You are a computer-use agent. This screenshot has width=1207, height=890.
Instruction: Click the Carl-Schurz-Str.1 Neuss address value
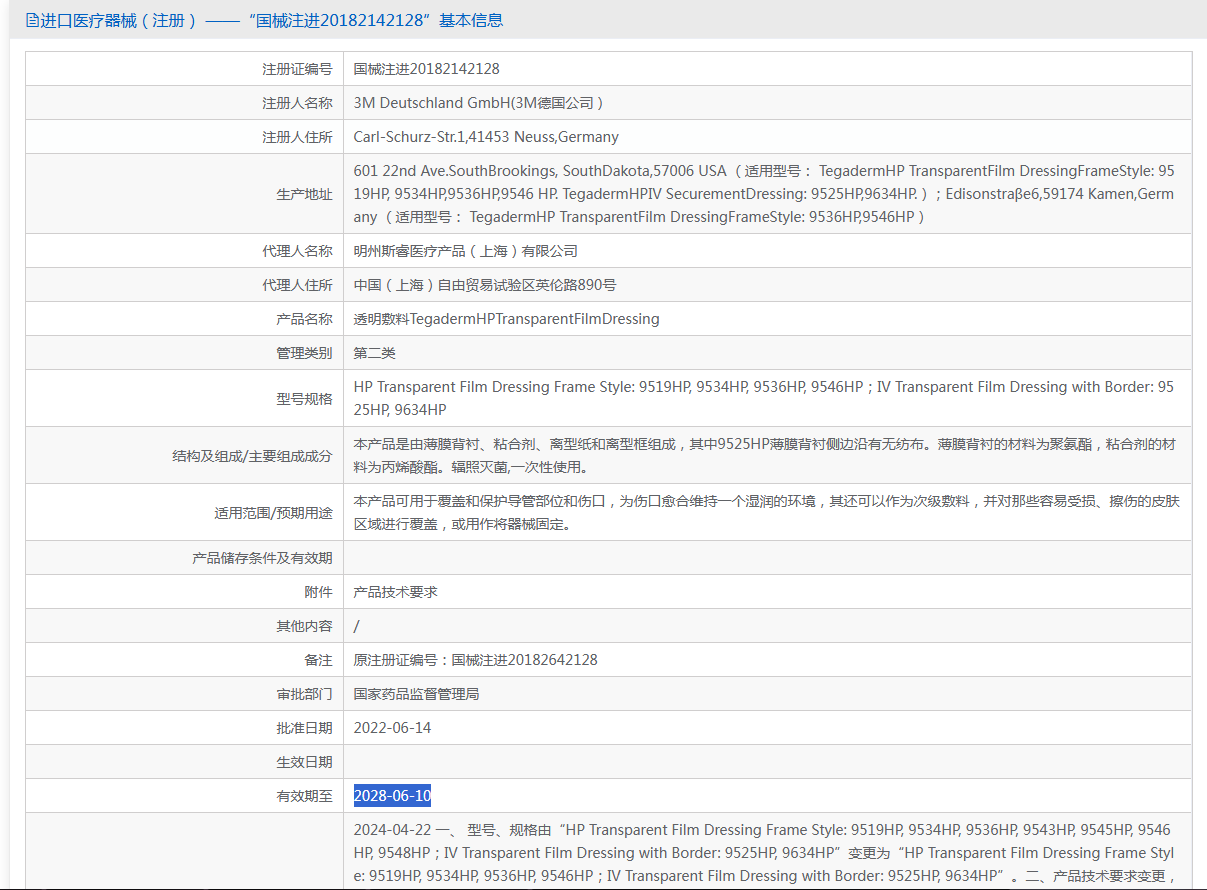486,137
